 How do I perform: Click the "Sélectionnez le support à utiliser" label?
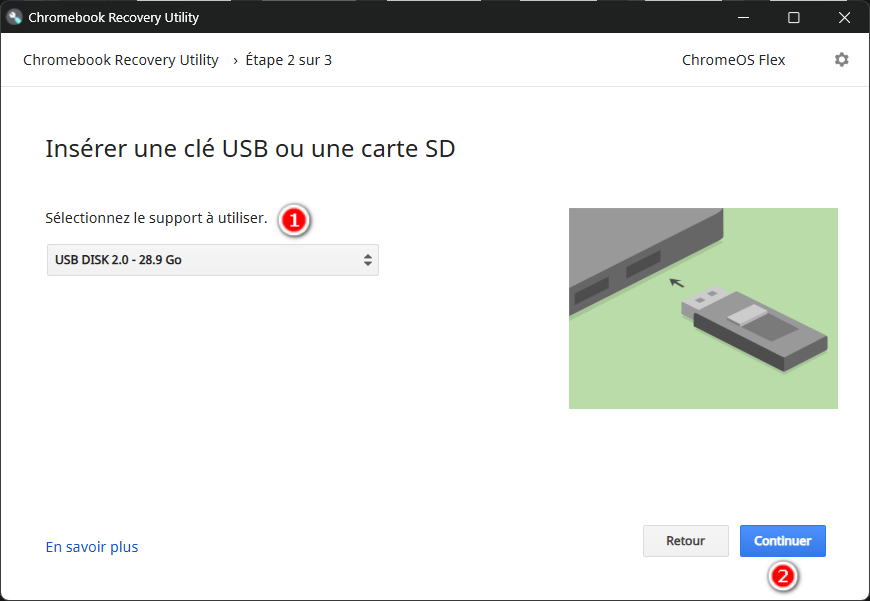(156, 218)
